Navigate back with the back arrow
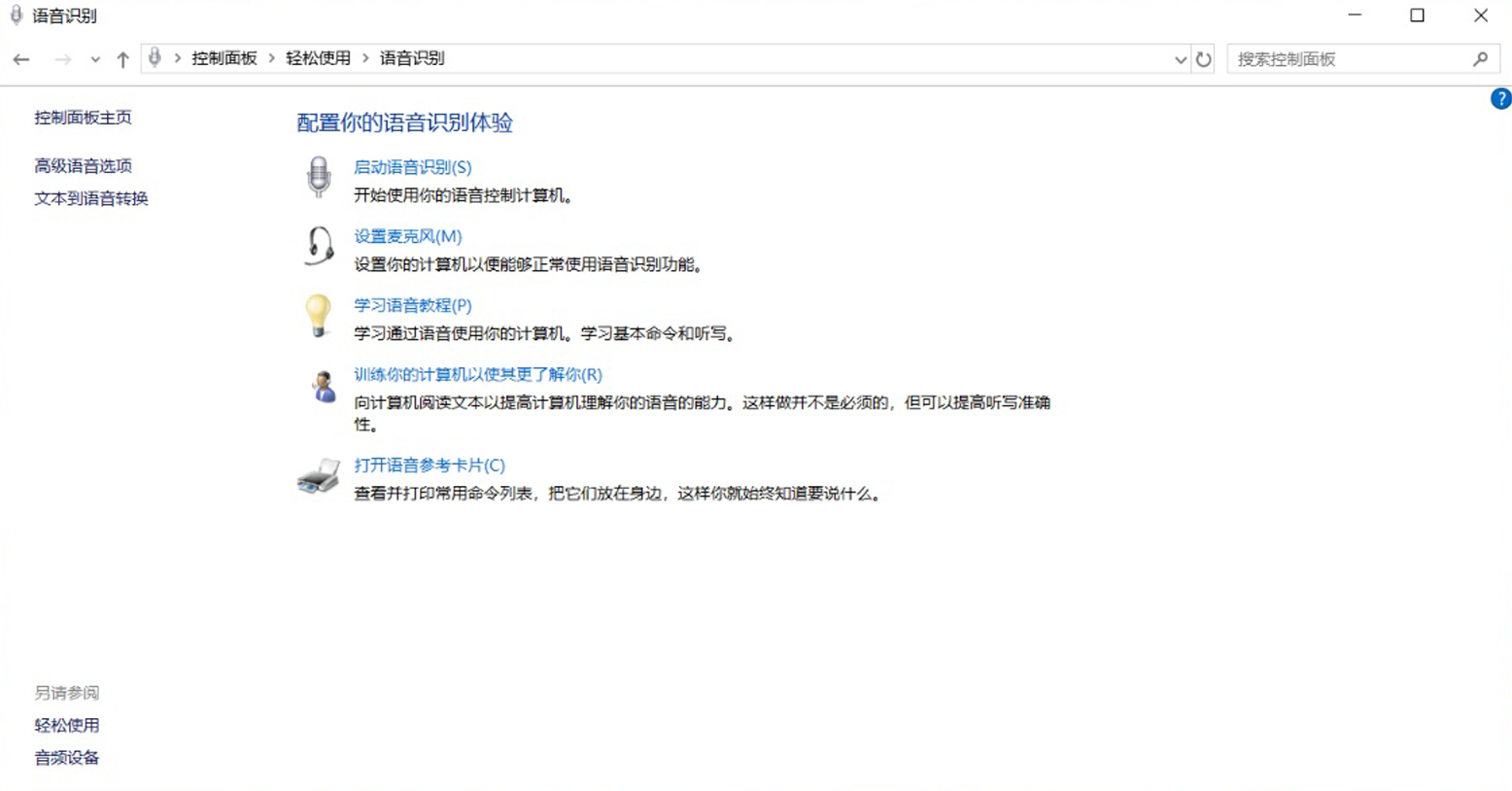This screenshot has height=791, width=1512. point(21,59)
